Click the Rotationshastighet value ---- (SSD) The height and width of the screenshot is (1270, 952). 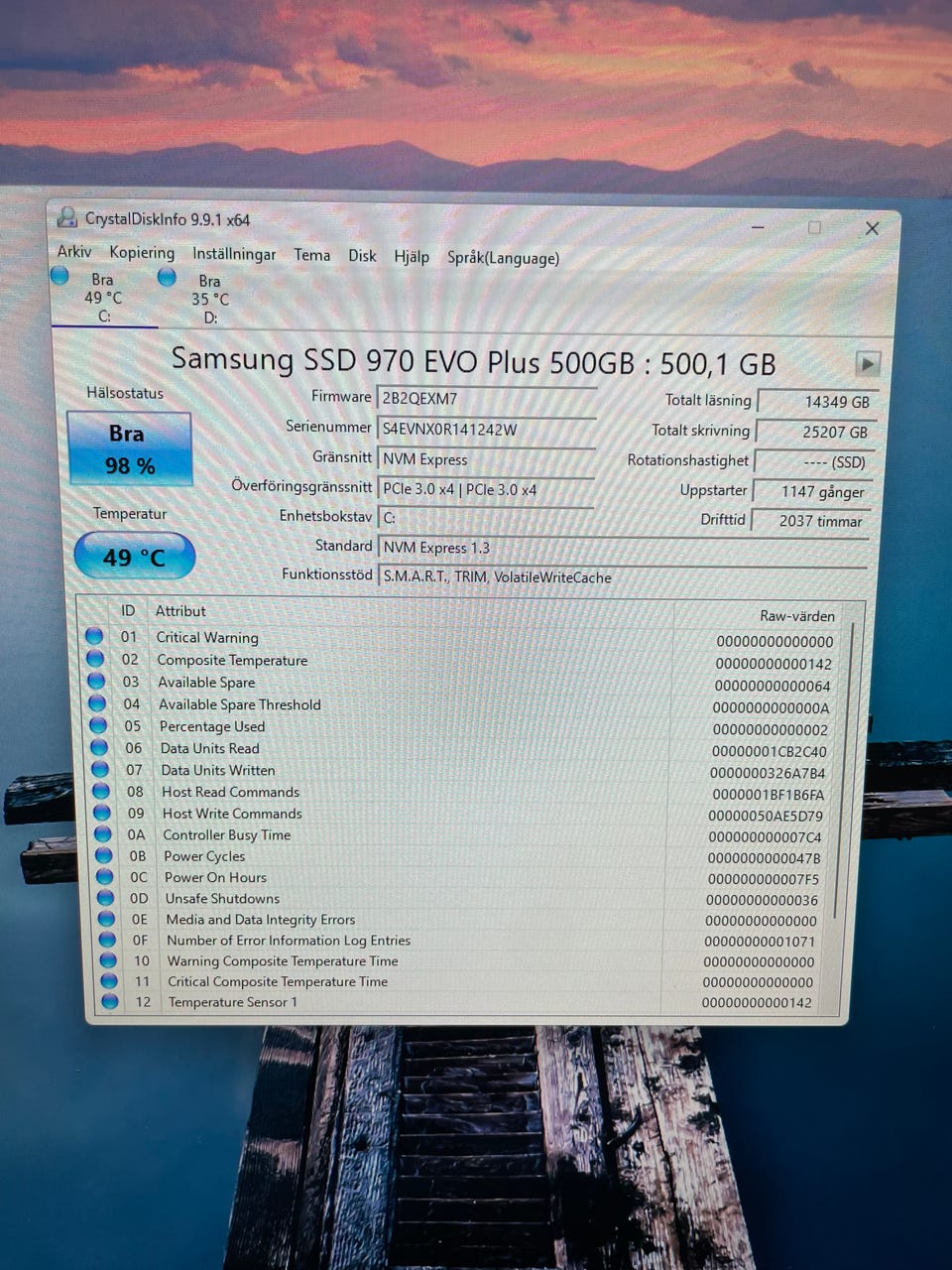[x=813, y=461]
